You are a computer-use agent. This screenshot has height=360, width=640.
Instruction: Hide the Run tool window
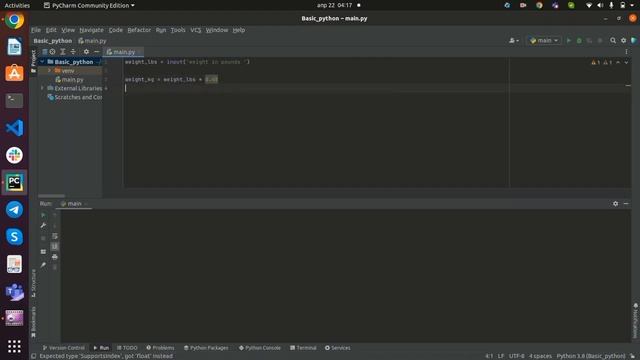point(626,204)
